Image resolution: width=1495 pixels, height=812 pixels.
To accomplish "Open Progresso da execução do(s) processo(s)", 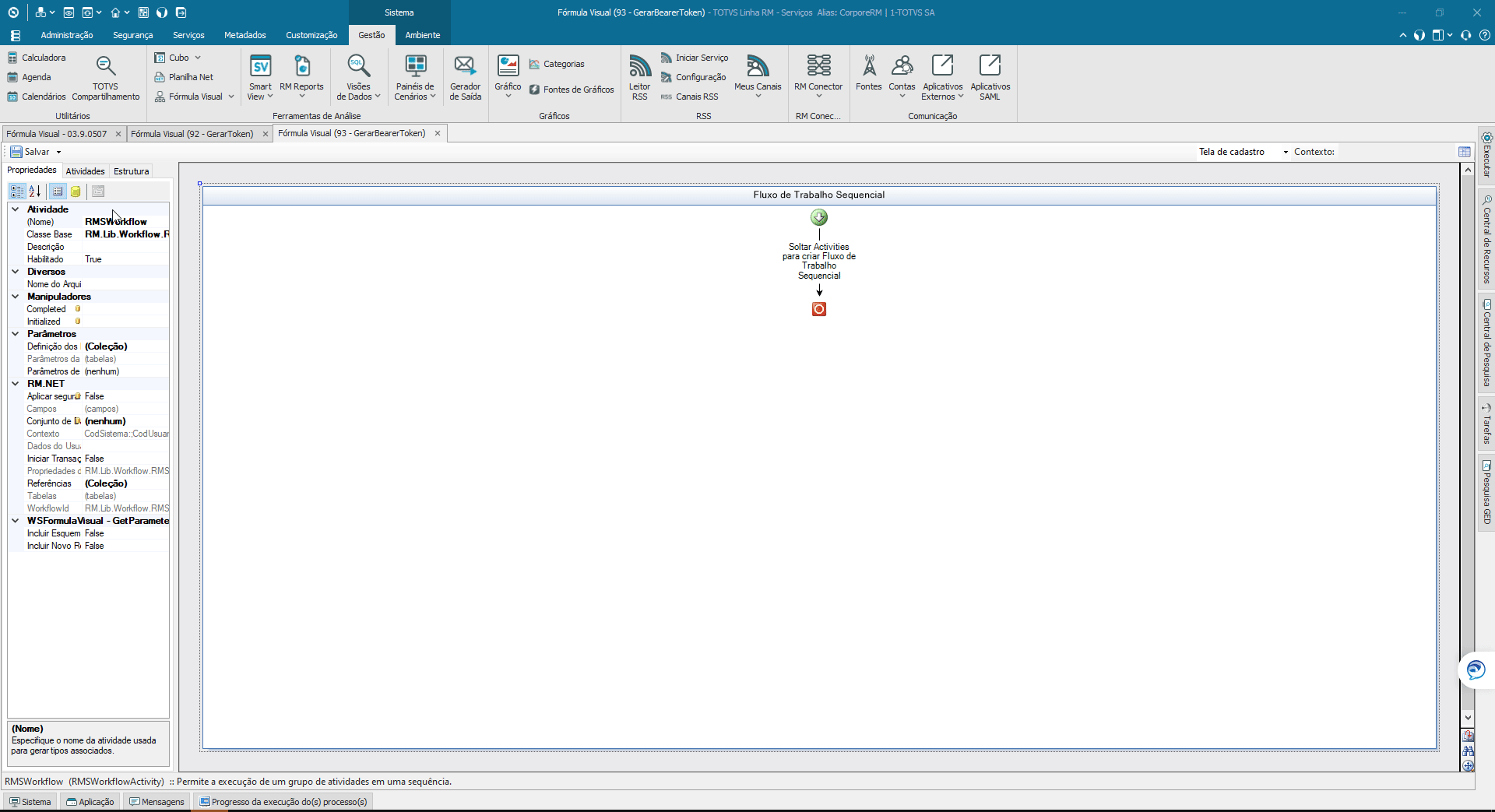I will [283, 802].
